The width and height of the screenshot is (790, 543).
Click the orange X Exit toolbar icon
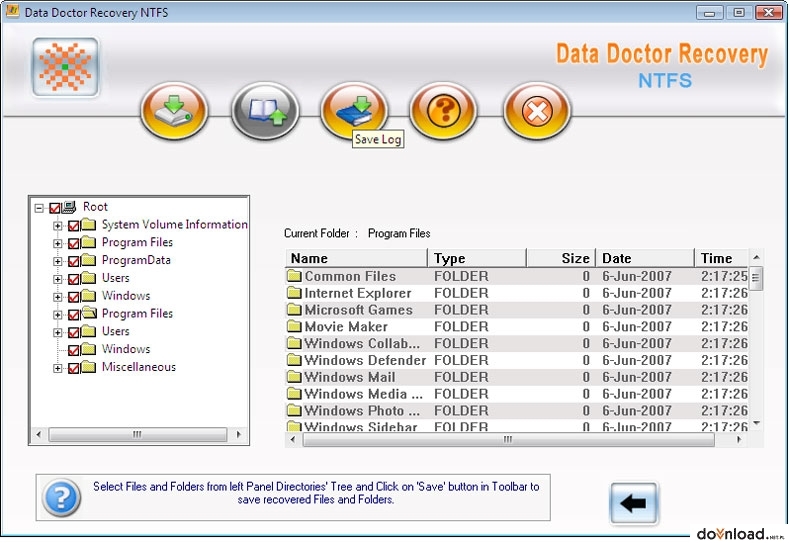(537, 110)
